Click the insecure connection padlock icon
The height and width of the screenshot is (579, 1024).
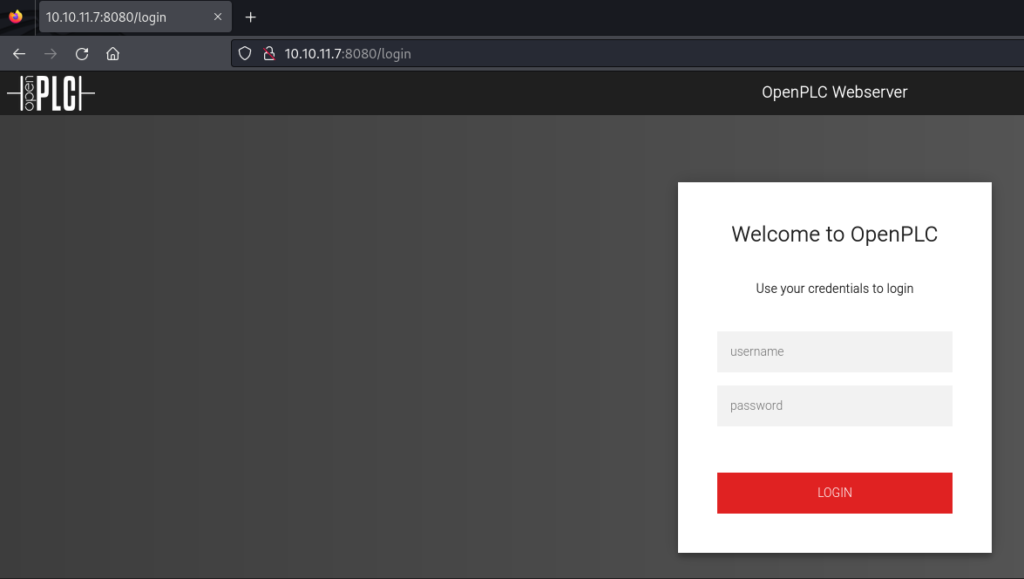268,54
